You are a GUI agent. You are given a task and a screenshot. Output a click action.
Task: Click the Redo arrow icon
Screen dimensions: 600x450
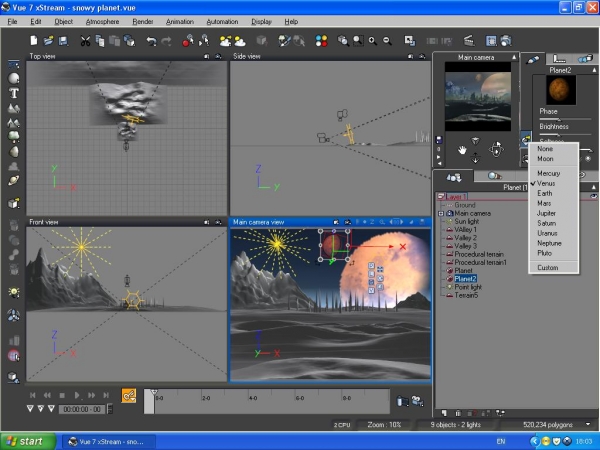[166, 41]
